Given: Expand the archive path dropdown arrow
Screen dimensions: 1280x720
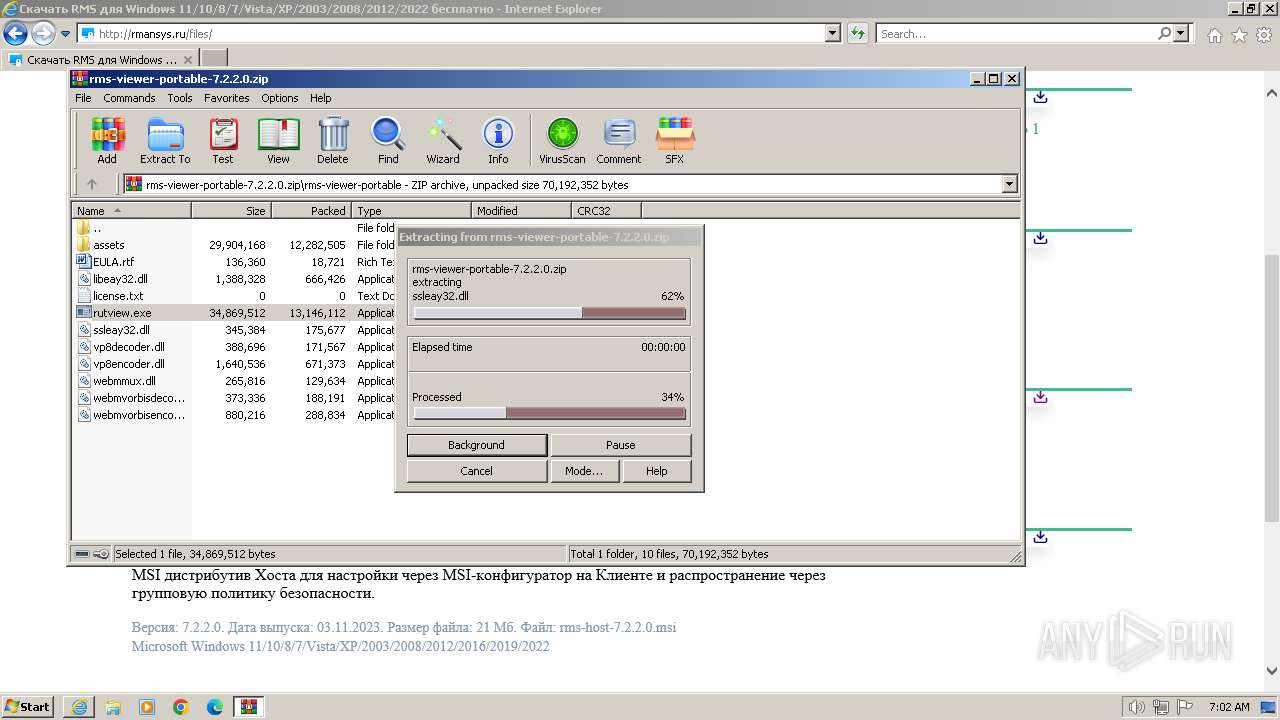Looking at the screenshot, I should 1009,184.
